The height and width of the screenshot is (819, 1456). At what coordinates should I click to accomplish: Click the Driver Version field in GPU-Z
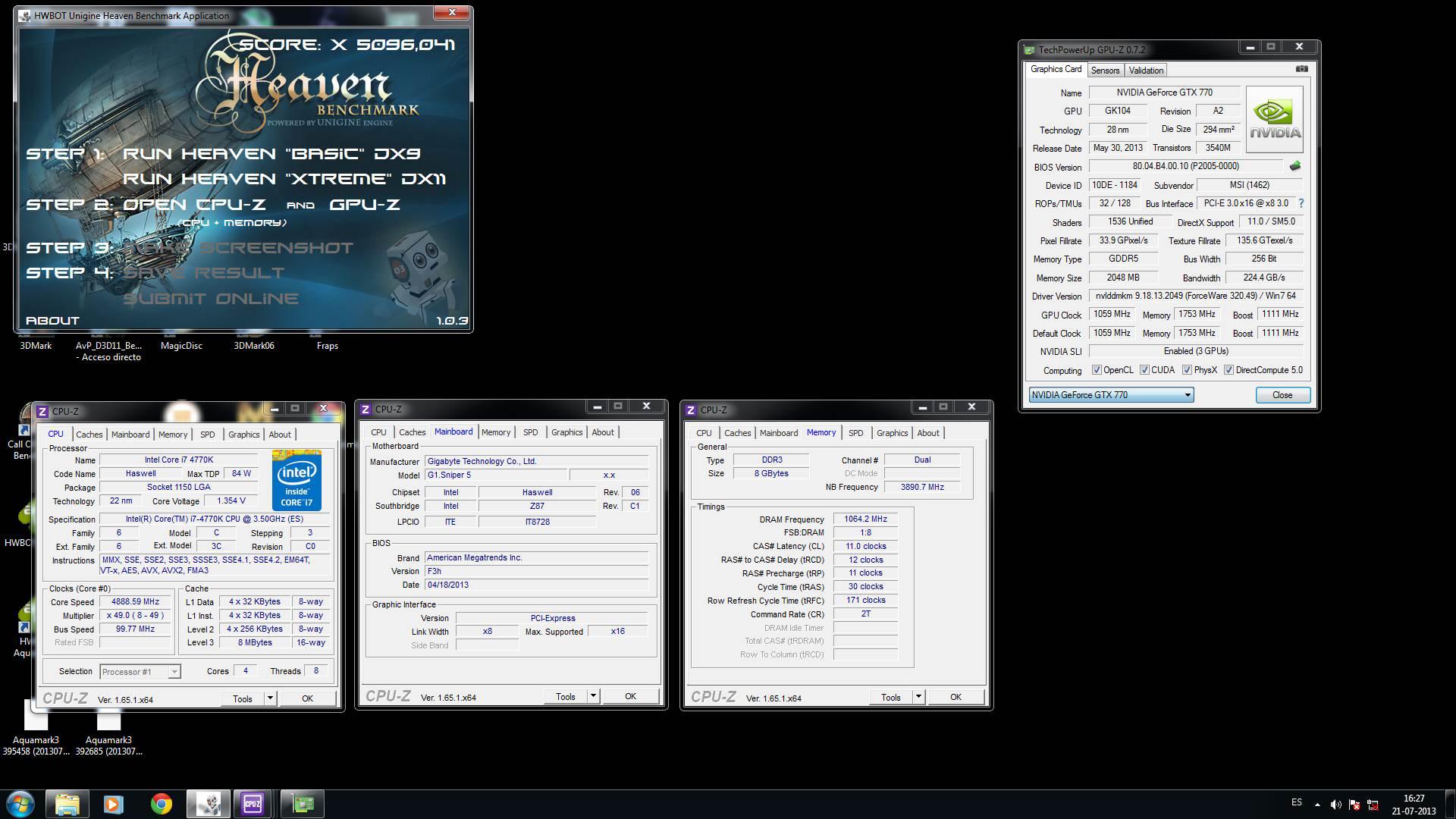tap(1195, 296)
